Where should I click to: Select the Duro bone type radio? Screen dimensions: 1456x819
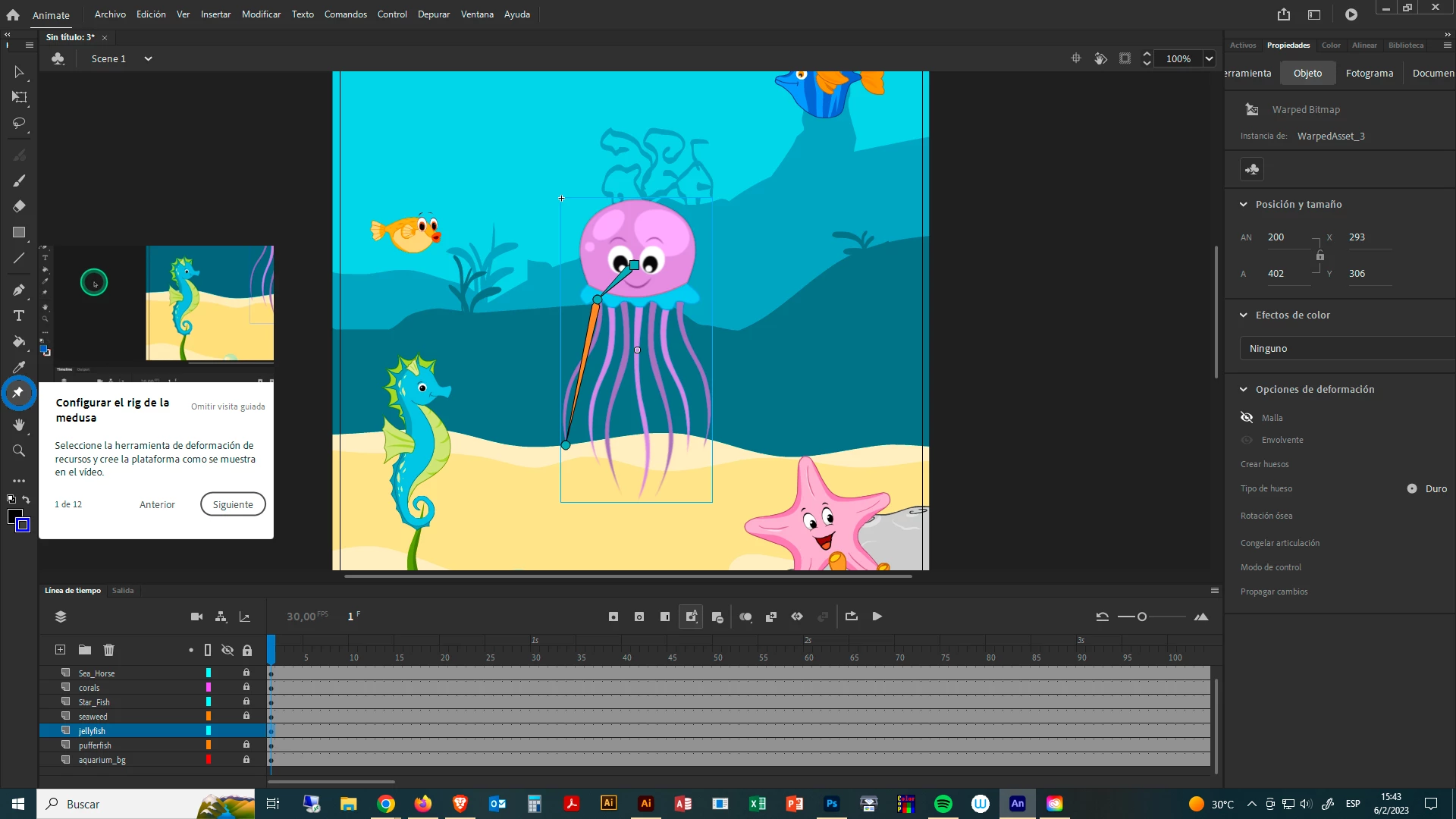[1412, 489]
